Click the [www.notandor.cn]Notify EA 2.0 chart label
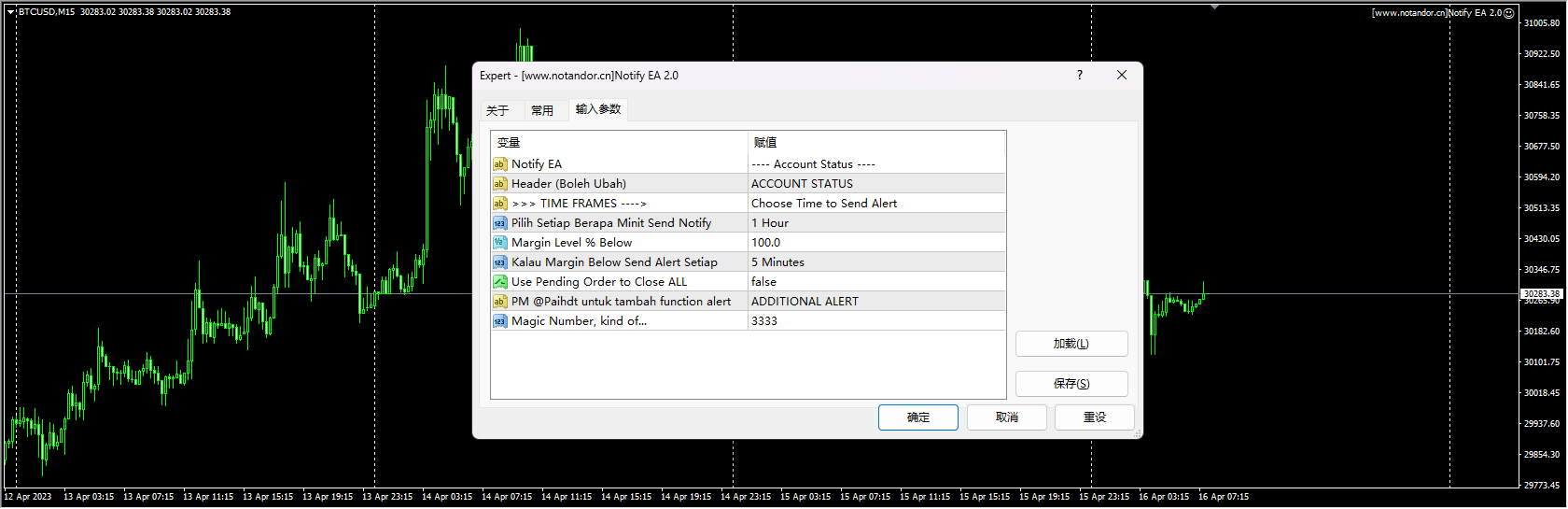This screenshot has width=1568, height=509. pyautogui.click(x=1436, y=13)
